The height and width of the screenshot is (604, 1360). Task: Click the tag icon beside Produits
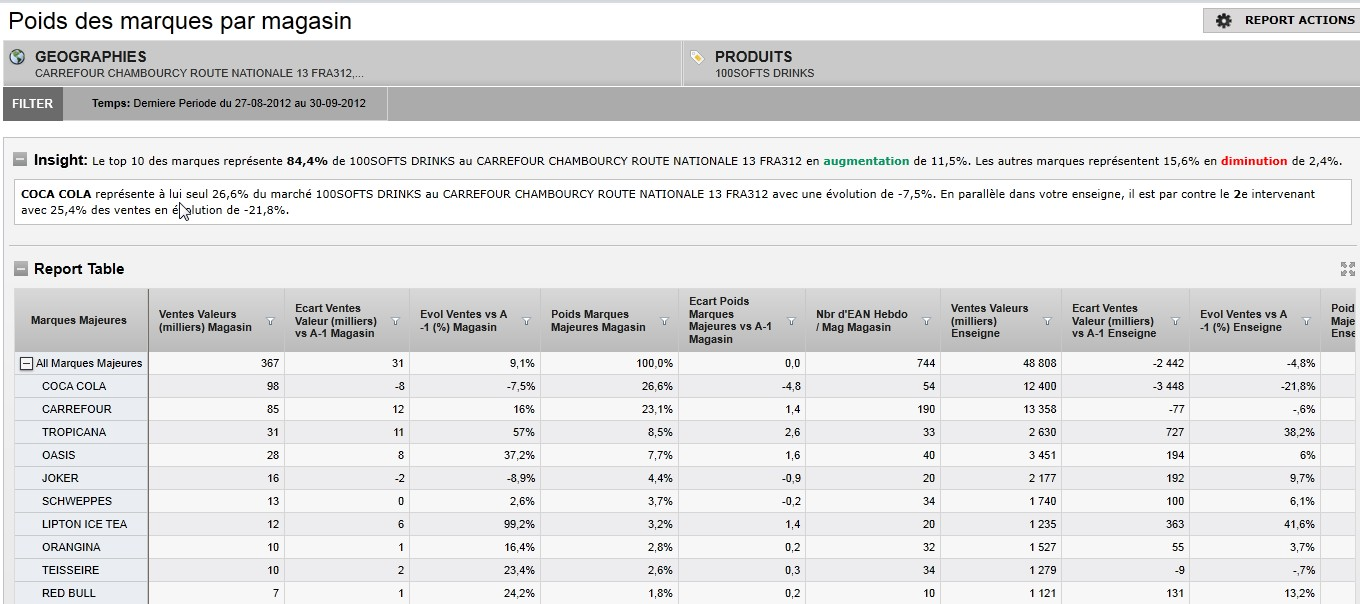pyautogui.click(x=697, y=57)
